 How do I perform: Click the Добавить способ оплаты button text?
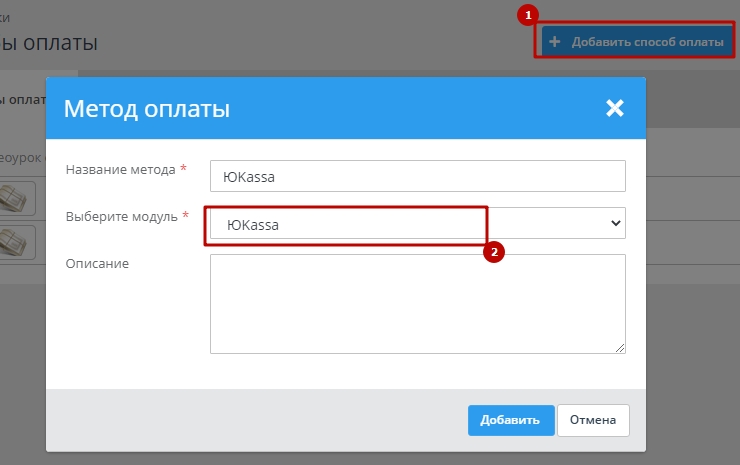[x=647, y=43]
